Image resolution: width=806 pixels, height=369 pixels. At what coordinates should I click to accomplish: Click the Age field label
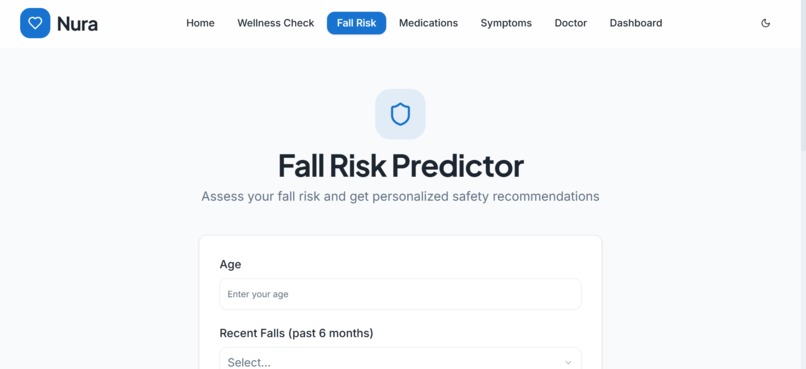(230, 264)
